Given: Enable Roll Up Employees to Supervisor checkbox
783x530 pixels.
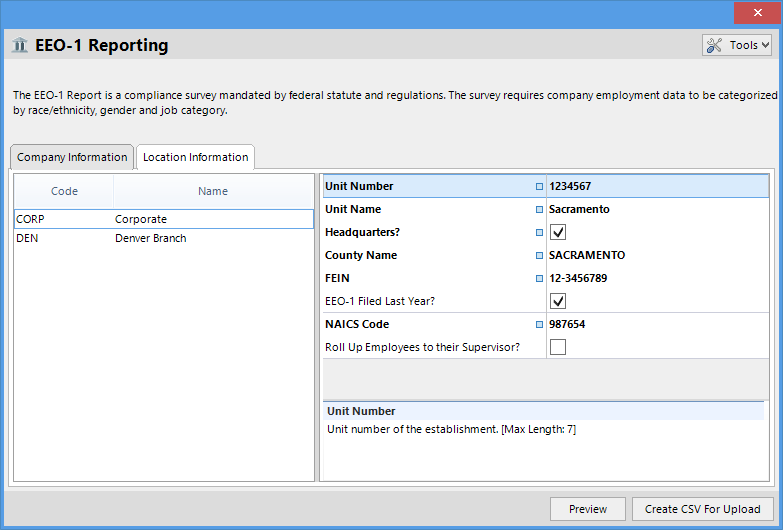Looking at the screenshot, I should pyautogui.click(x=558, y=347).
